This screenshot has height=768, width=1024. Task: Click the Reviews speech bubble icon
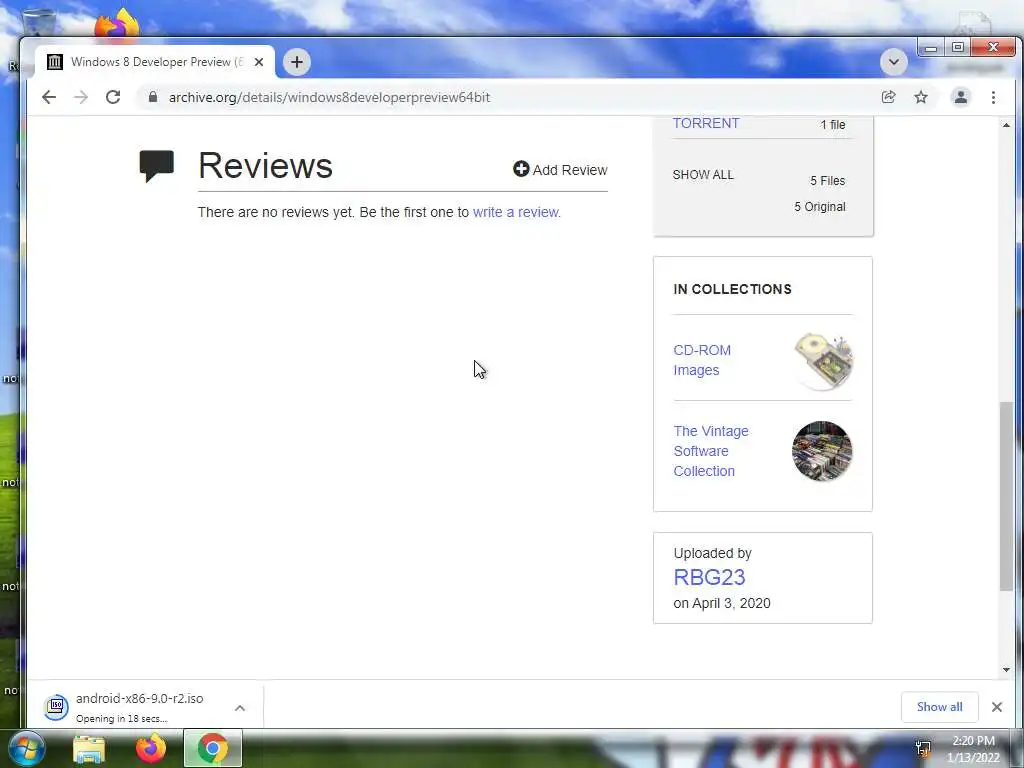click(x=157, y=166)
